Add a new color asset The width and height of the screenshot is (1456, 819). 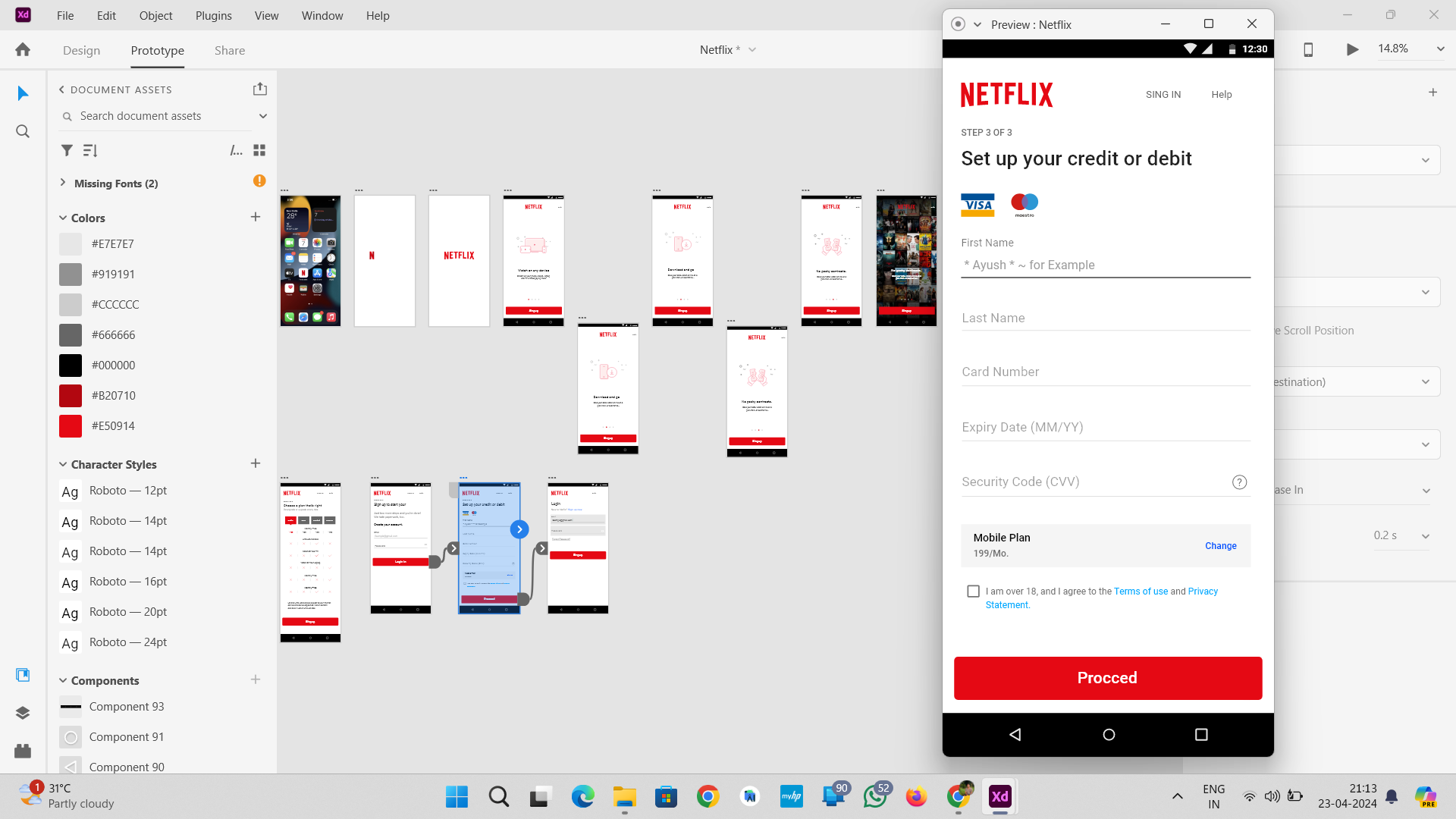tap(256, 217)
